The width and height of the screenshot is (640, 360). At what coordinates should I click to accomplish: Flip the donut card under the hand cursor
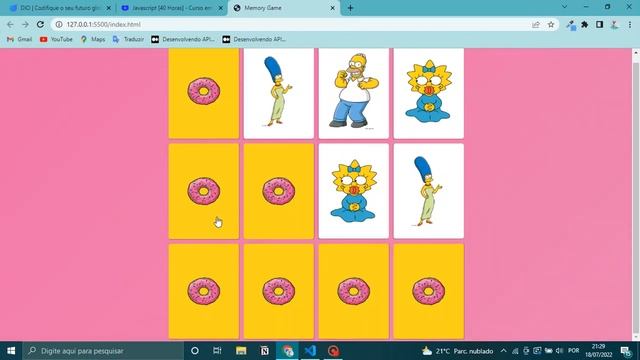[204, 191]
